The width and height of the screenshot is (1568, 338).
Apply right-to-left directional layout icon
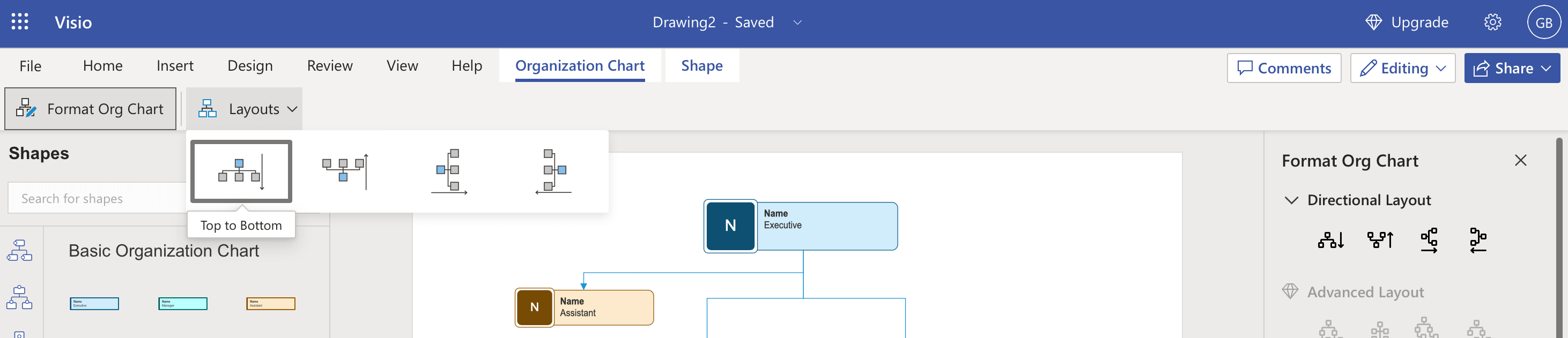click(x=1478, y=240)
